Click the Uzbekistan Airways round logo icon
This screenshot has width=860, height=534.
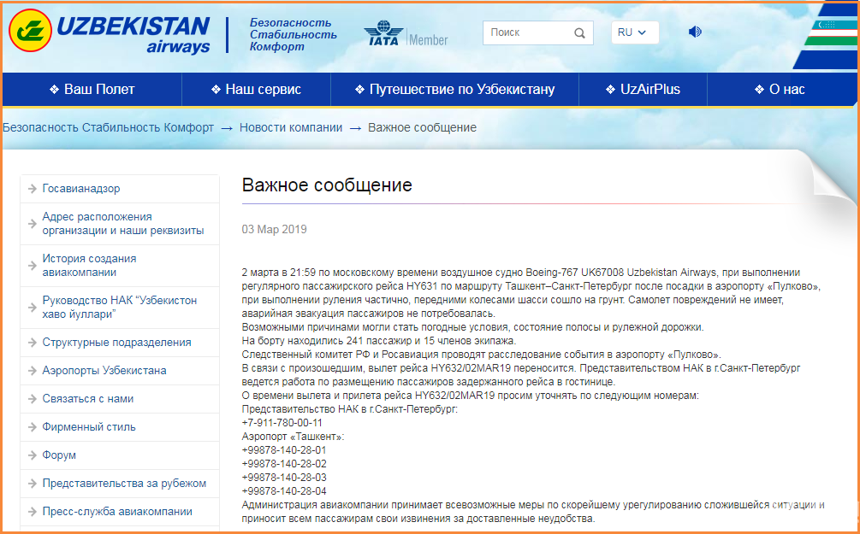click(x=30, y=31)
